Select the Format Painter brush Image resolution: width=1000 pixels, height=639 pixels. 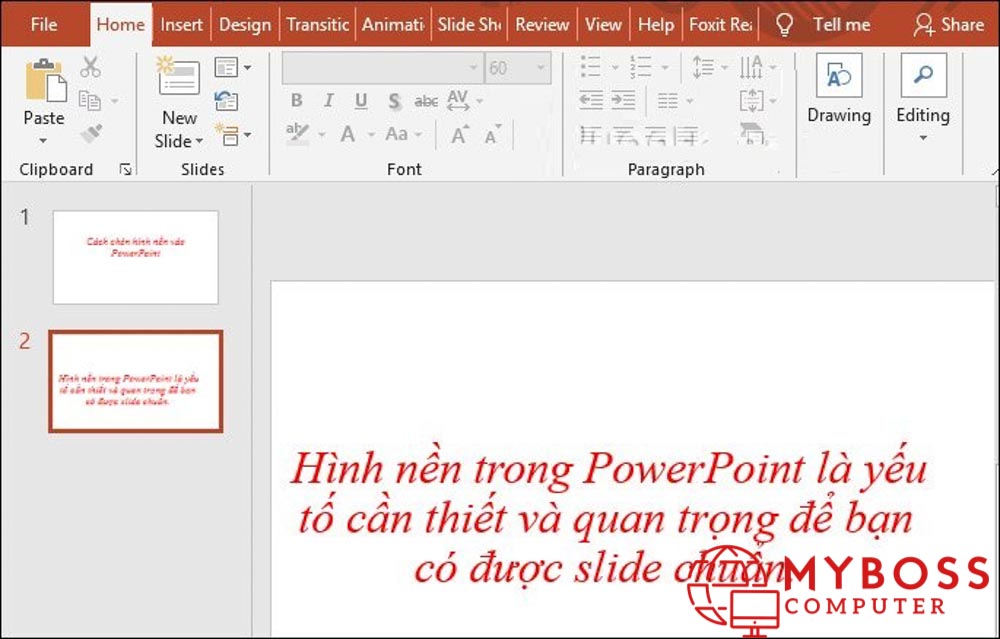click(91, 133)
